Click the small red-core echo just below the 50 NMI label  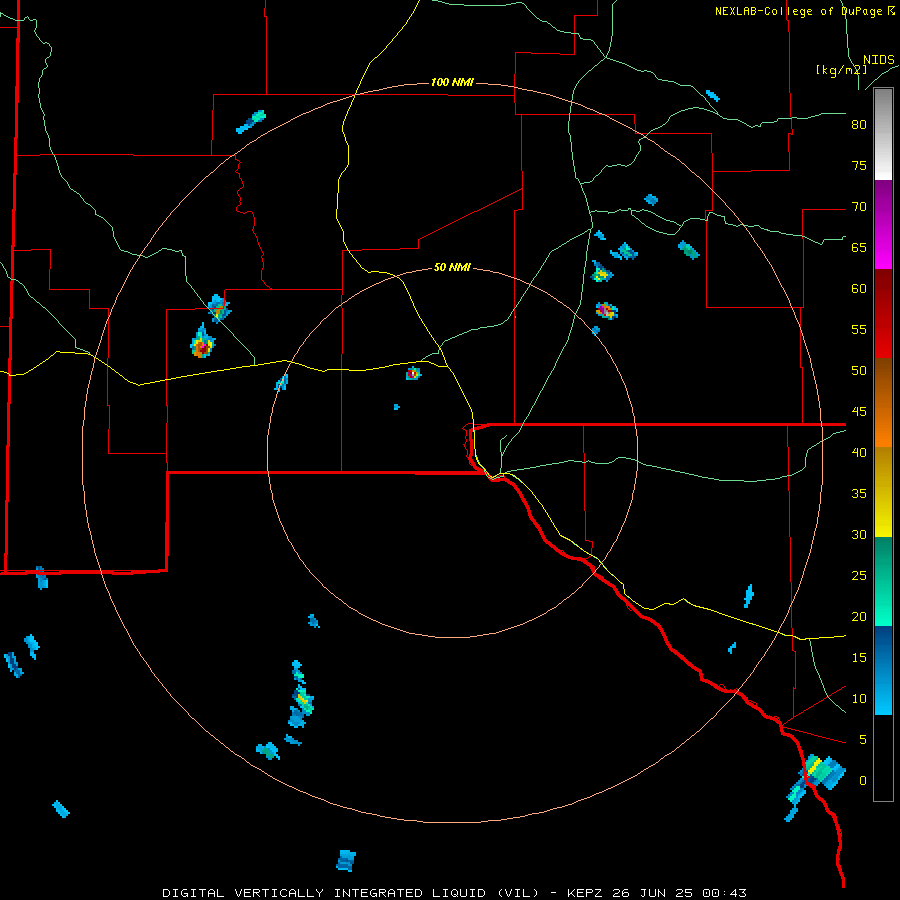[413, 374]
